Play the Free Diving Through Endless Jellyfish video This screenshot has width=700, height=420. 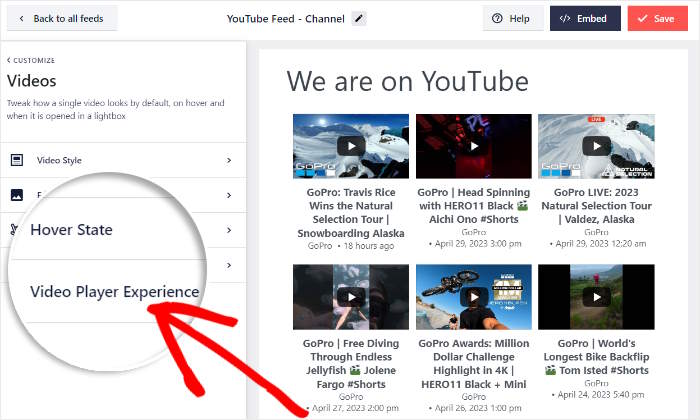pos(351,297)
